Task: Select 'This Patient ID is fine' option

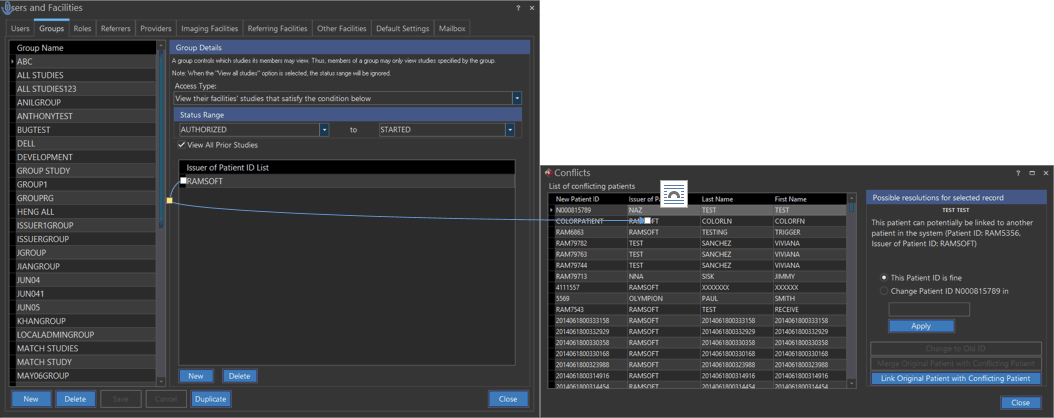Action: (884, 277)
